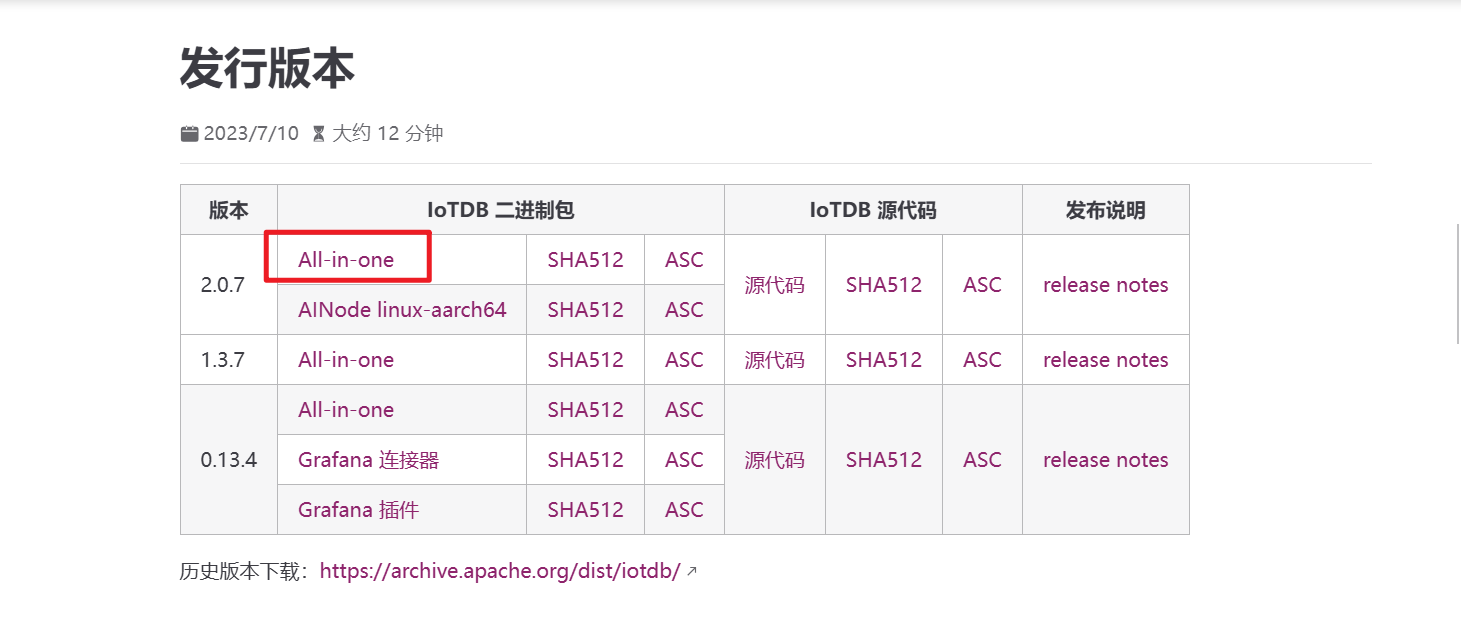Open the Grafana 插件 download link
The width and height of the screenshot is (1461, 639).
(358, 510)
